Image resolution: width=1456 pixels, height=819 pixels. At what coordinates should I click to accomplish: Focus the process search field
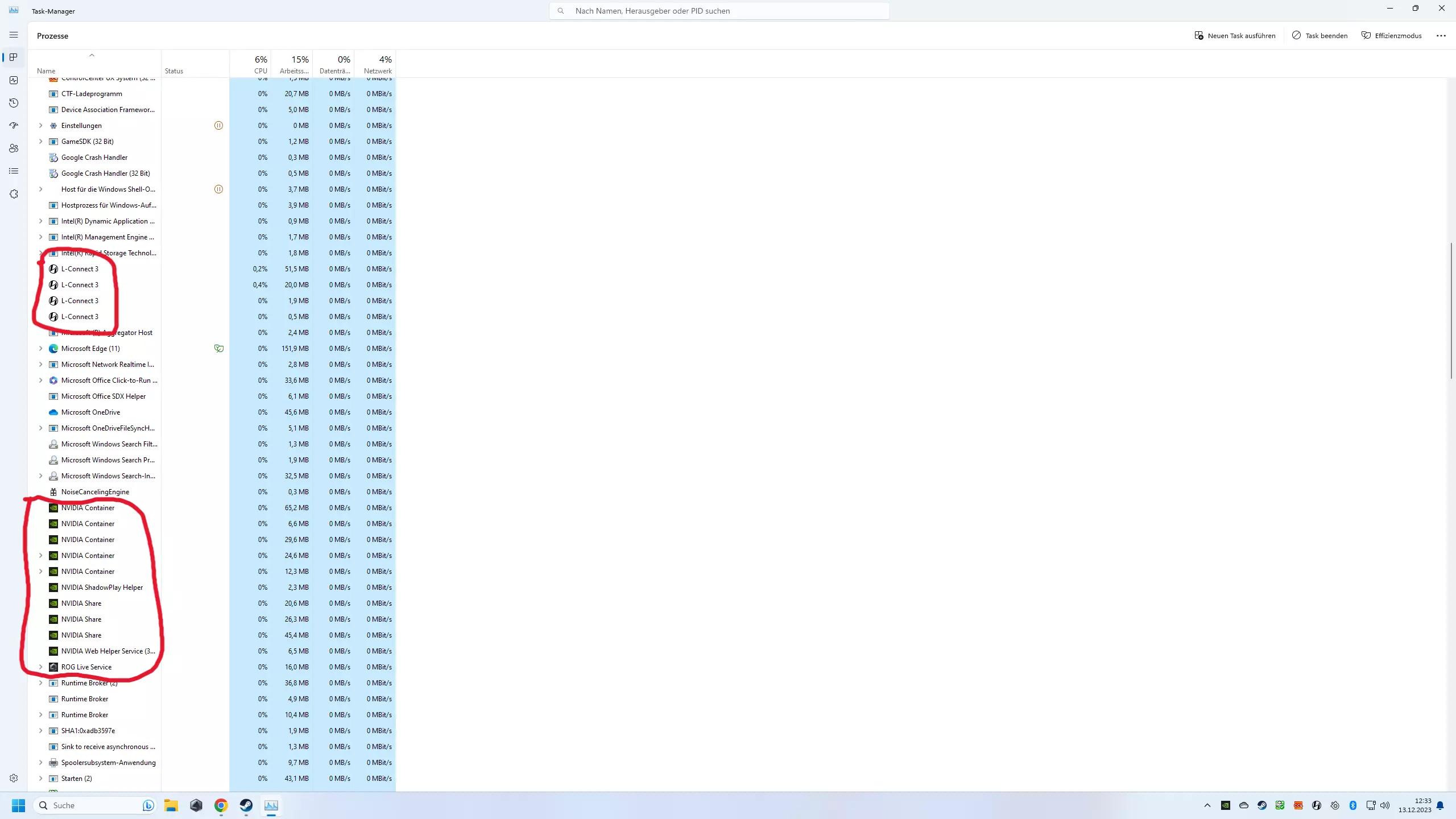coord(719,11)
